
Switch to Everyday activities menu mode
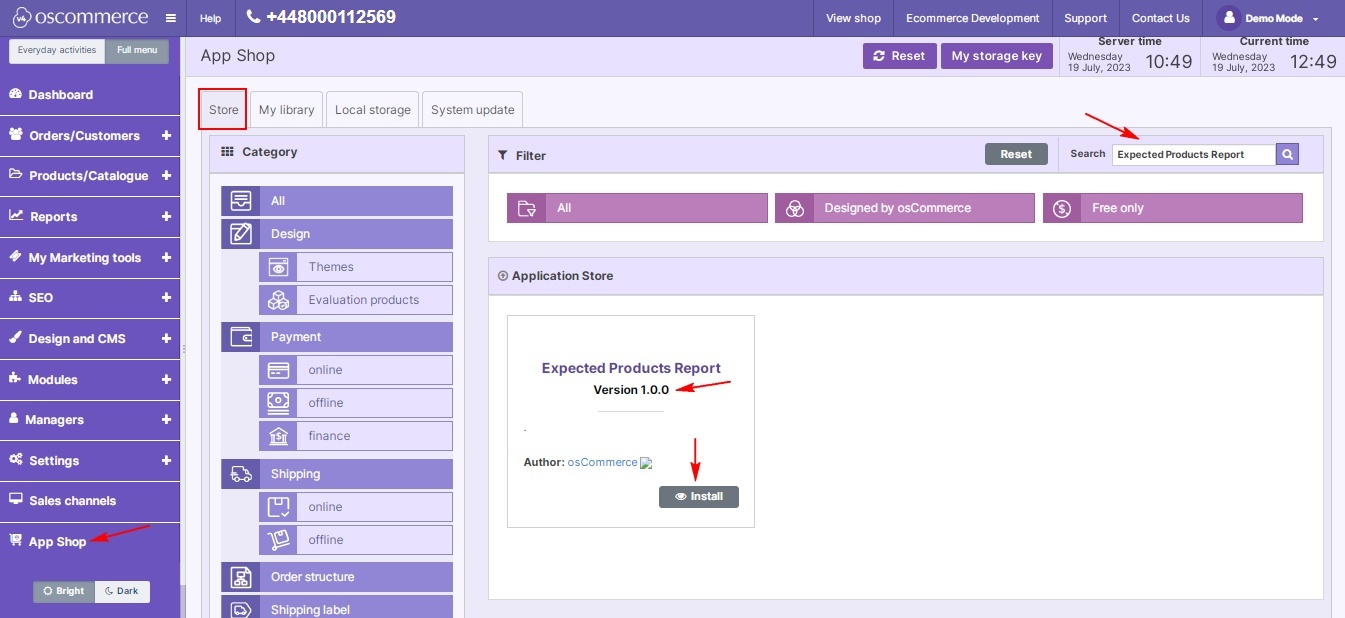point(57,50)
